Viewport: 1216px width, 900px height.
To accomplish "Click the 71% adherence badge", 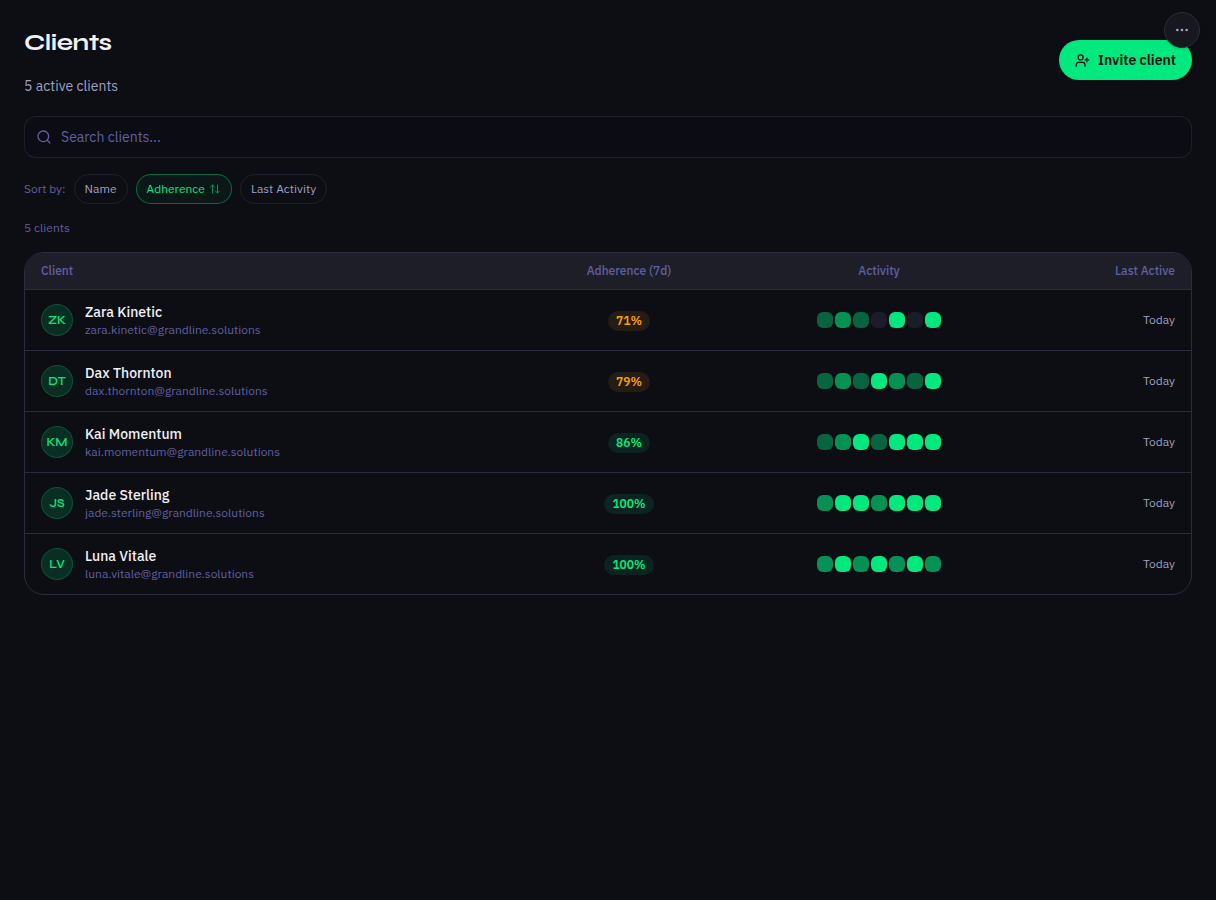I will [x=629, y=321].
